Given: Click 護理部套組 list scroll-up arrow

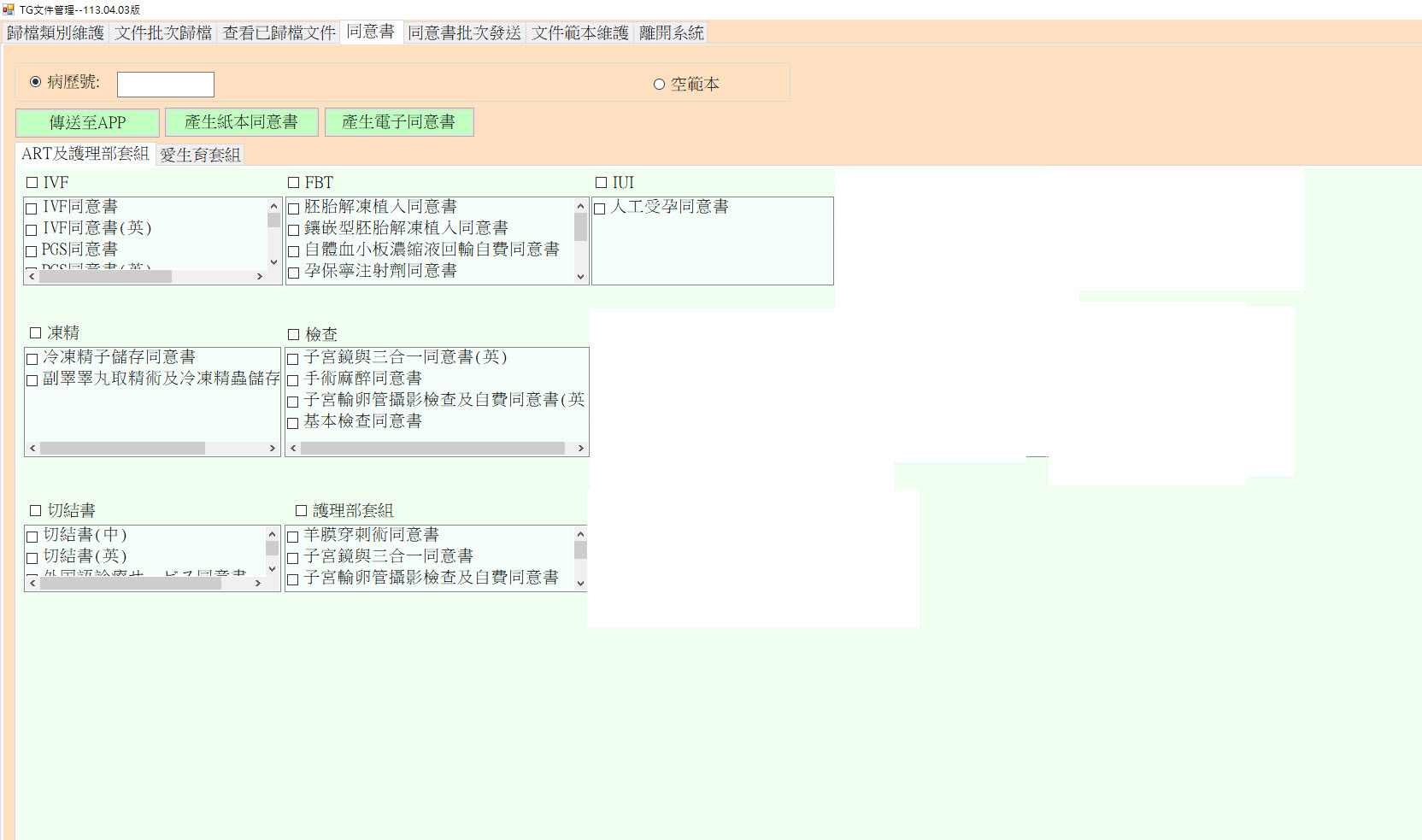Looking at the screenshot, I should tap(580, 534).
